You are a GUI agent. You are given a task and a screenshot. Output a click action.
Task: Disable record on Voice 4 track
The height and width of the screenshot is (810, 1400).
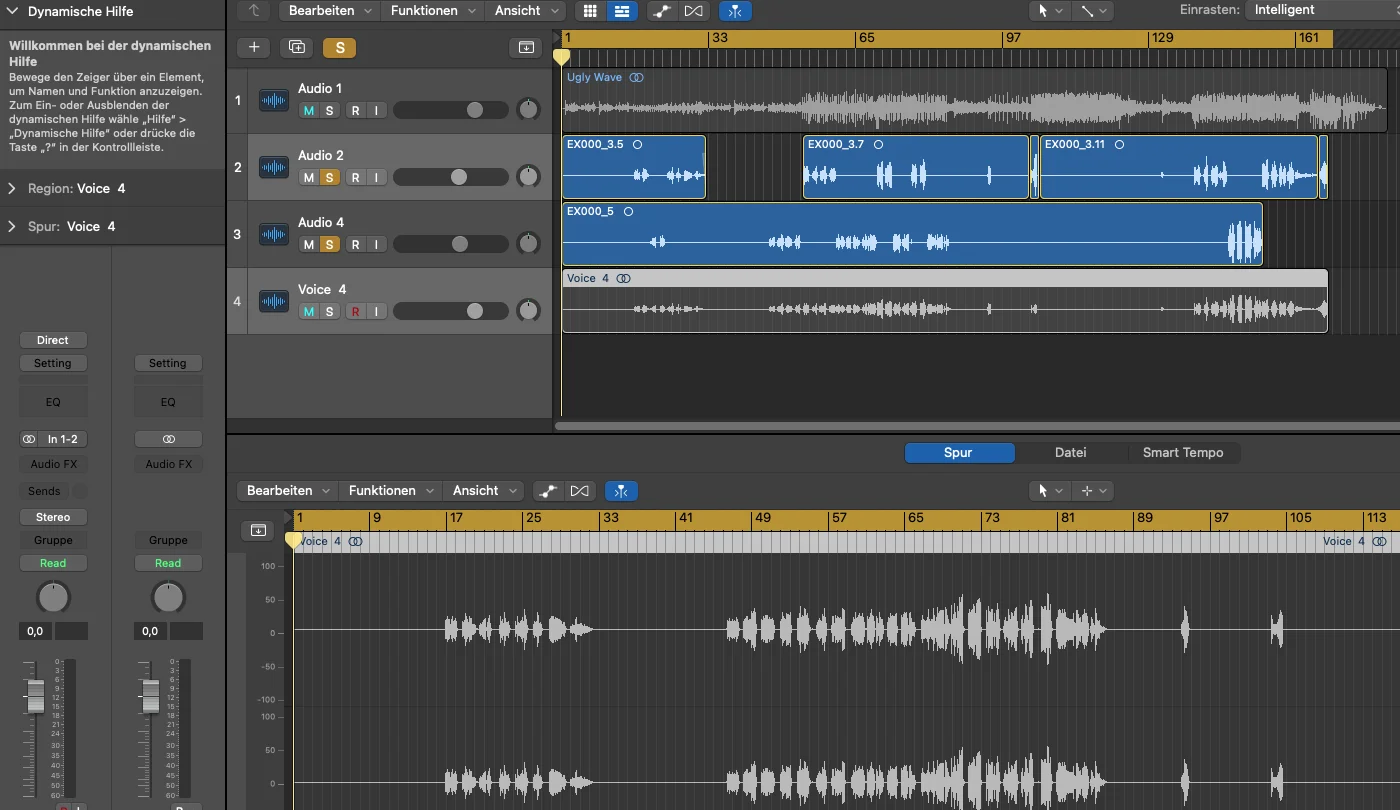tap(355, 311)
